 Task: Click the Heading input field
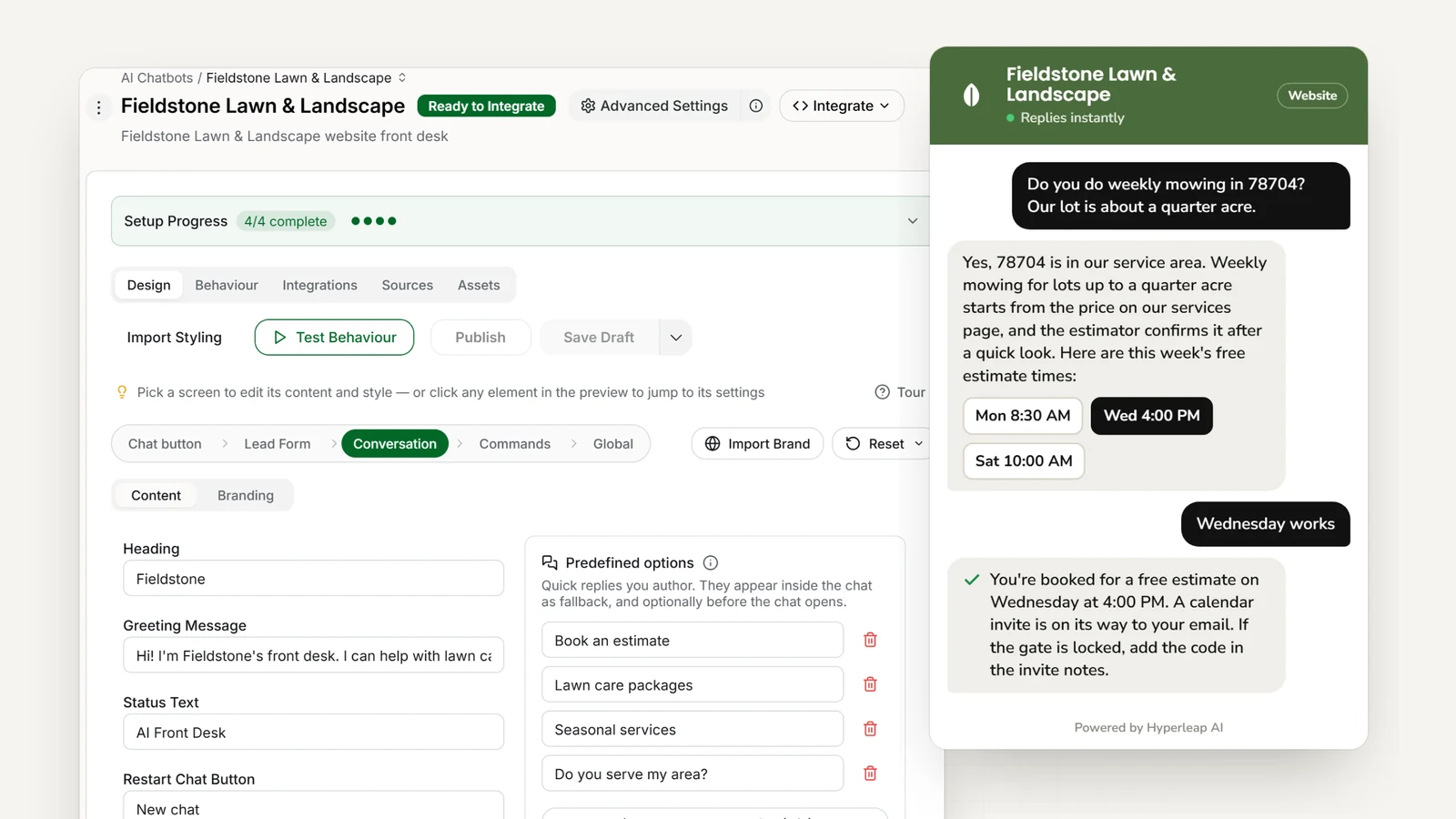(314, 579)
